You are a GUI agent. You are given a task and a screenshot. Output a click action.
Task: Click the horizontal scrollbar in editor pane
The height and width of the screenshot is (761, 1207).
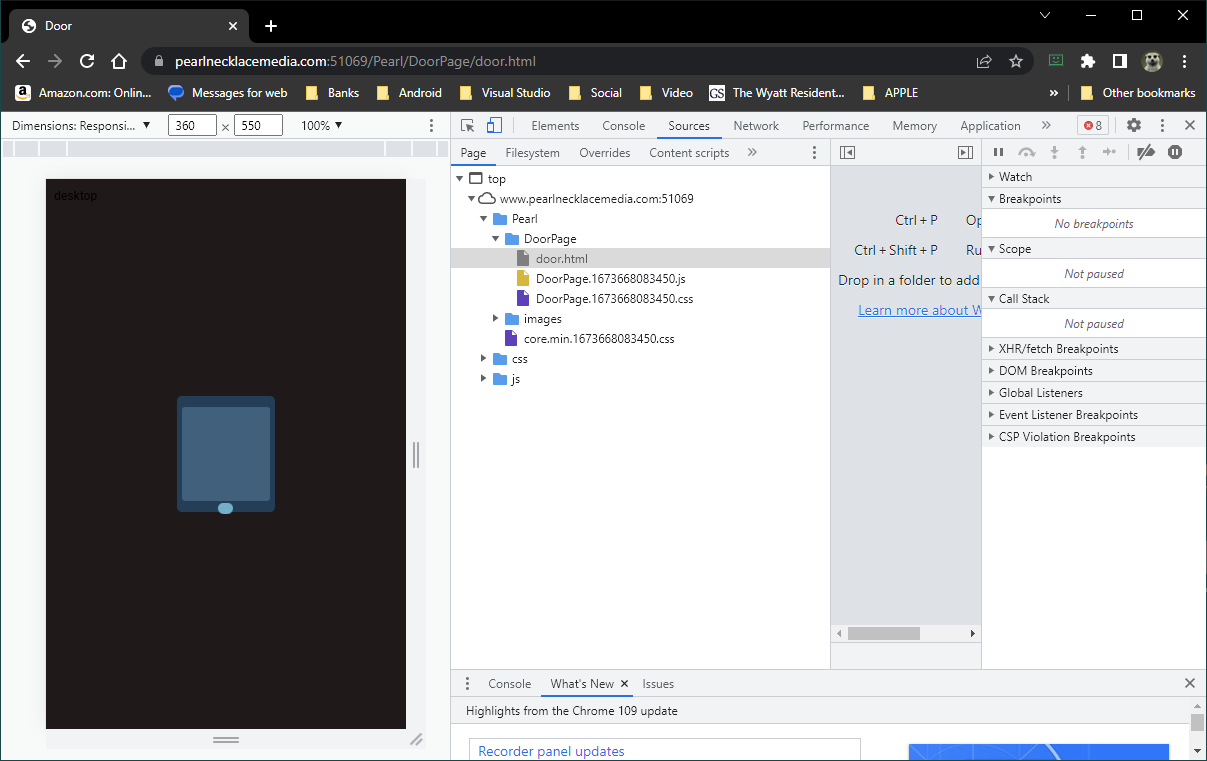(883, 634)
